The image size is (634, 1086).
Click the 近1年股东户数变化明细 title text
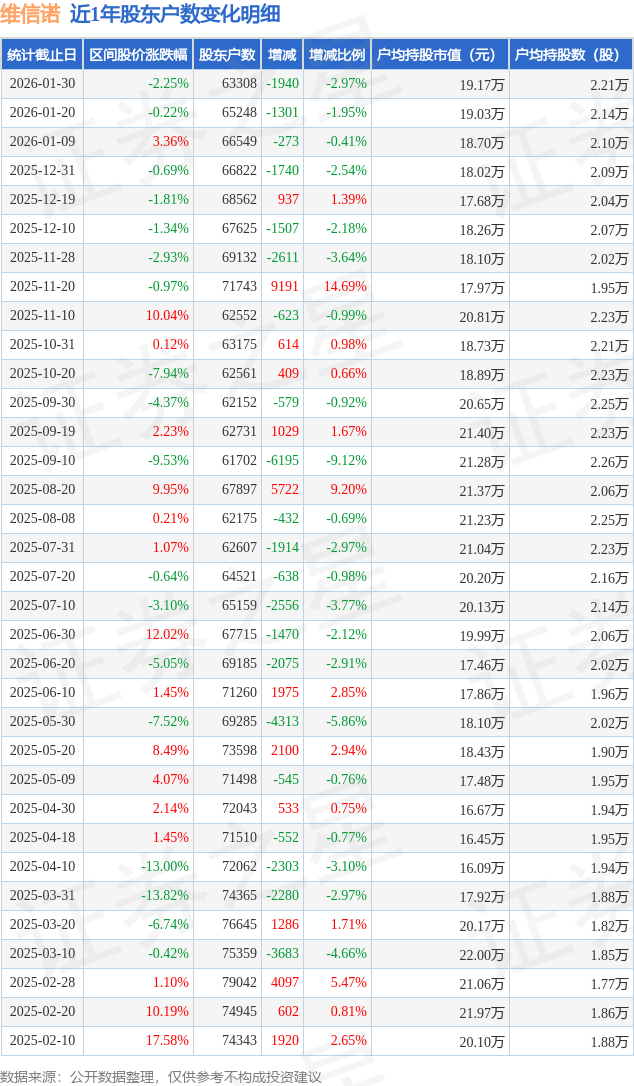(174, 14)
